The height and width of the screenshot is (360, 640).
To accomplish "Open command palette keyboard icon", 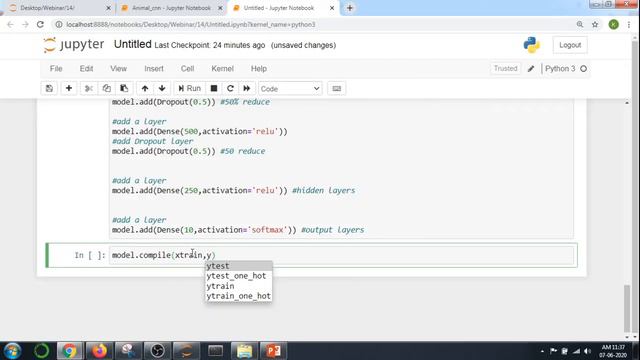I will coord(336,89).
